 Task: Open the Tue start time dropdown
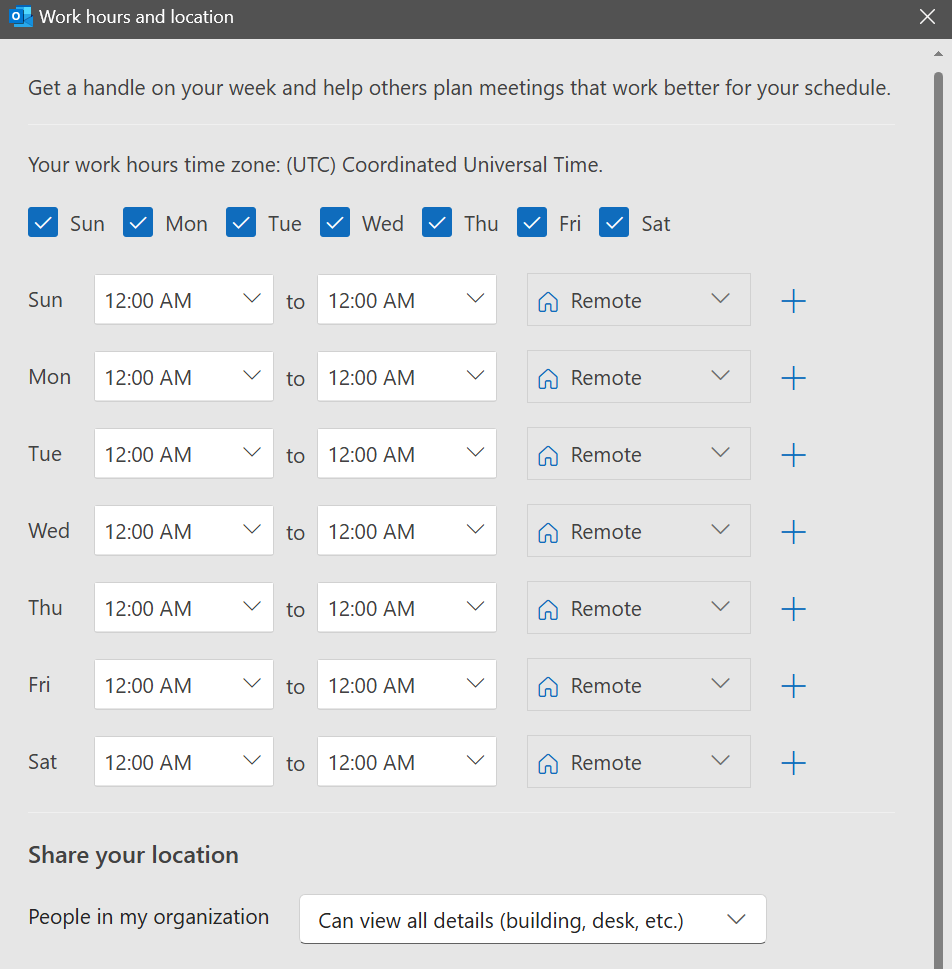[184, 454]
